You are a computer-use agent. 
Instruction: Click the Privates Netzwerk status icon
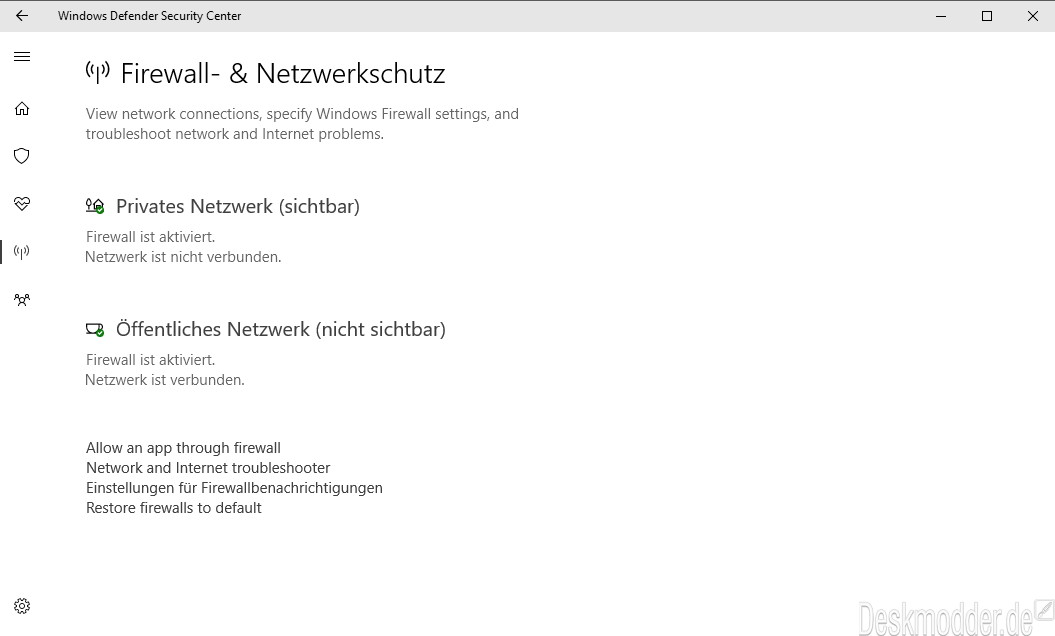click(x=95, y=206)
